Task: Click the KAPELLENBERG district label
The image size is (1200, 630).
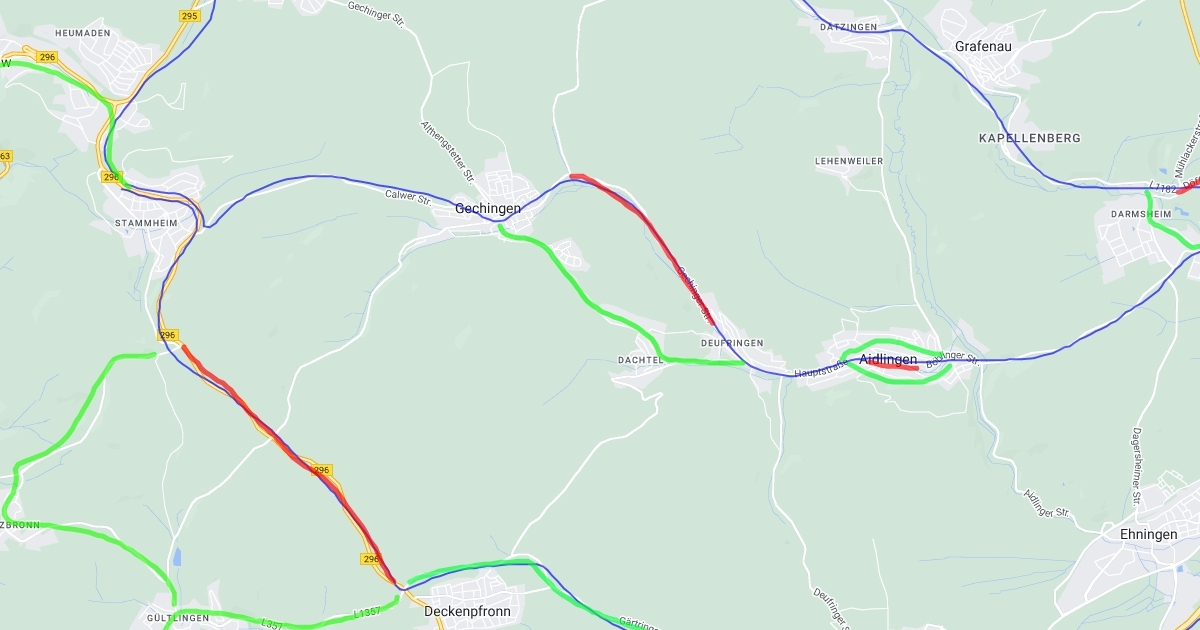Action: click(x=1029, y=138)
